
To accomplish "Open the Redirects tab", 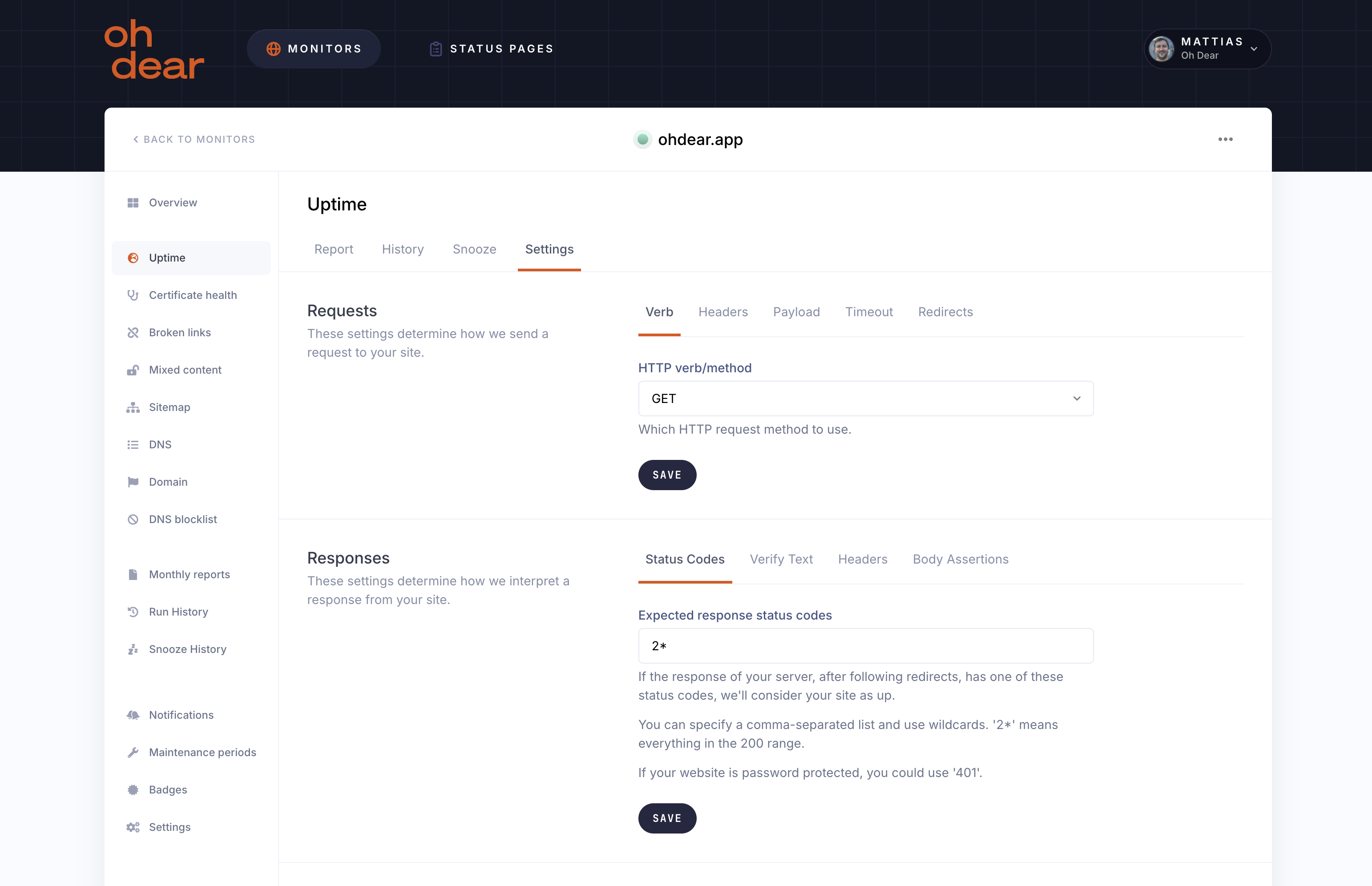I will (x=945, y=312).
